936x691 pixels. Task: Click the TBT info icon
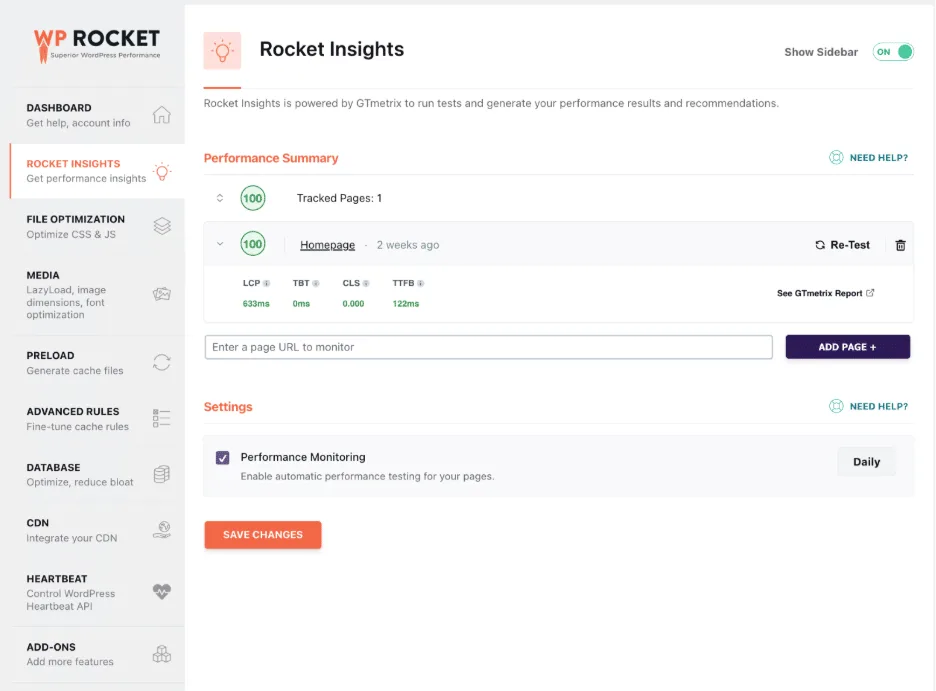click(316, 283)
